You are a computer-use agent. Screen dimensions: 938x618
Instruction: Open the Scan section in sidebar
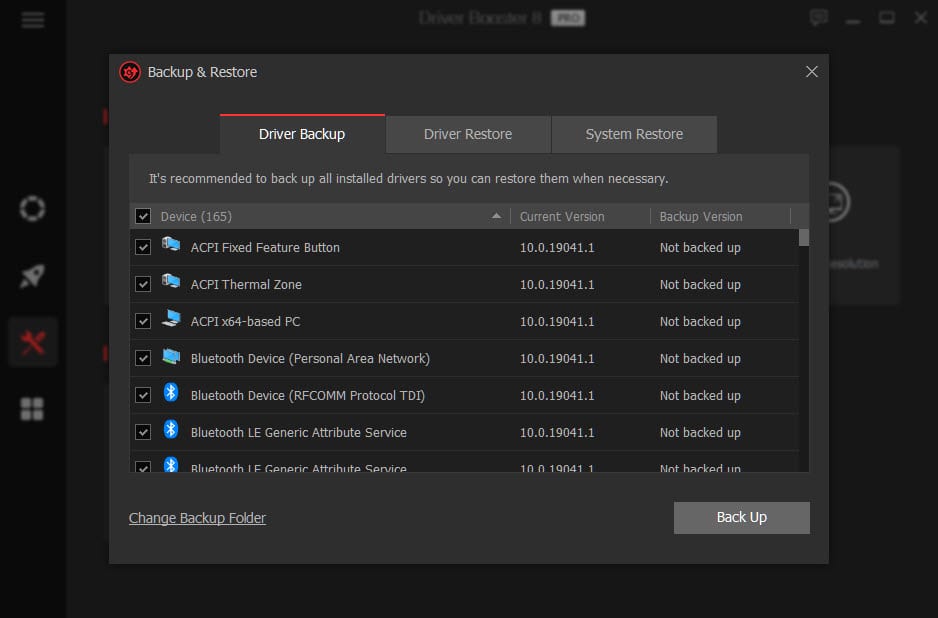(x=32, y=208)
